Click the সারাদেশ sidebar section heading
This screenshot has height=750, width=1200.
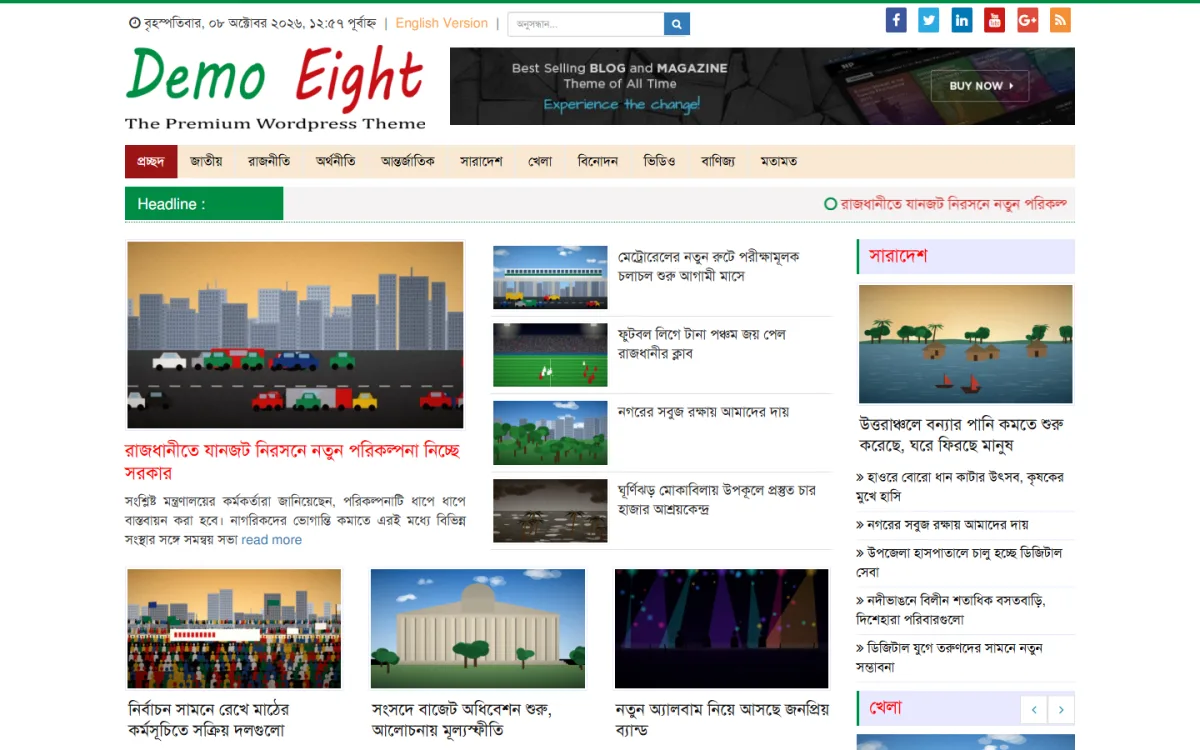898,256
